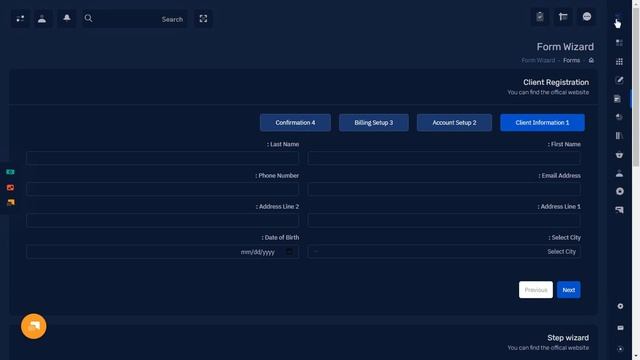The image size is (640, 360).
Task: Click the Form Wizard breadcrumb entry
Action: (538, 60)
